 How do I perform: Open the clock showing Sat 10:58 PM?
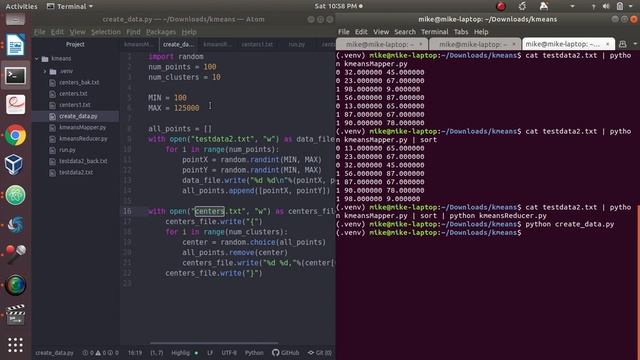pyautogui.click(x=338, y=6)
